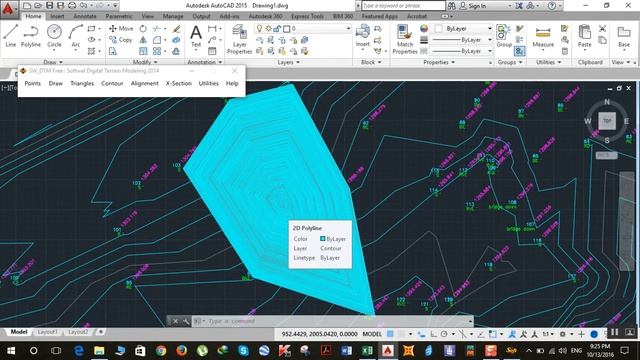640x360 pixels.
Task: Toggle grid display in status bar
Action: [390, 334]
